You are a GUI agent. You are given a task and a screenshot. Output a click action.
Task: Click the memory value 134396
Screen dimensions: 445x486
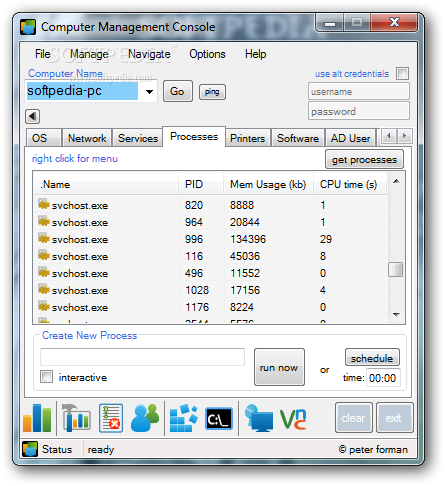point(248,239)
